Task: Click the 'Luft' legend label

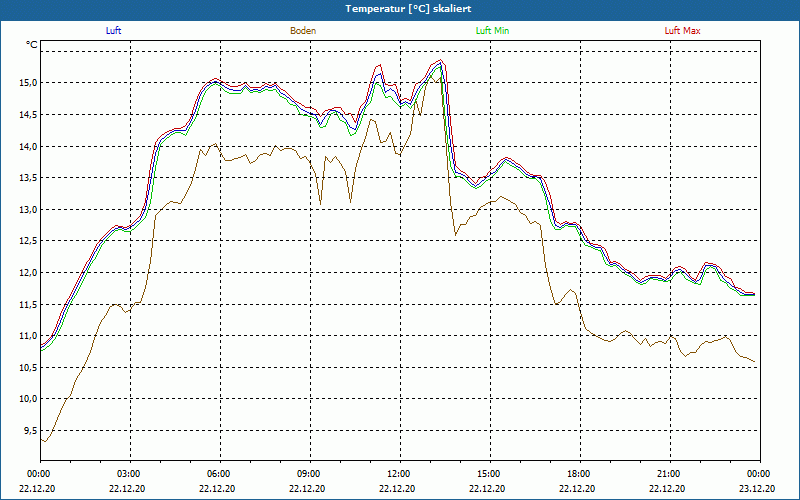Action: 113,31
